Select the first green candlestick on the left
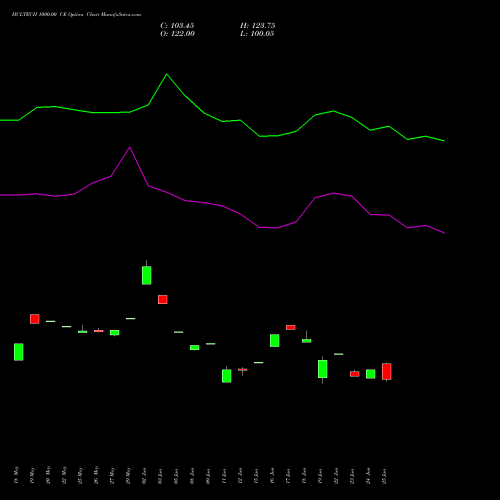 click(19, 352)
